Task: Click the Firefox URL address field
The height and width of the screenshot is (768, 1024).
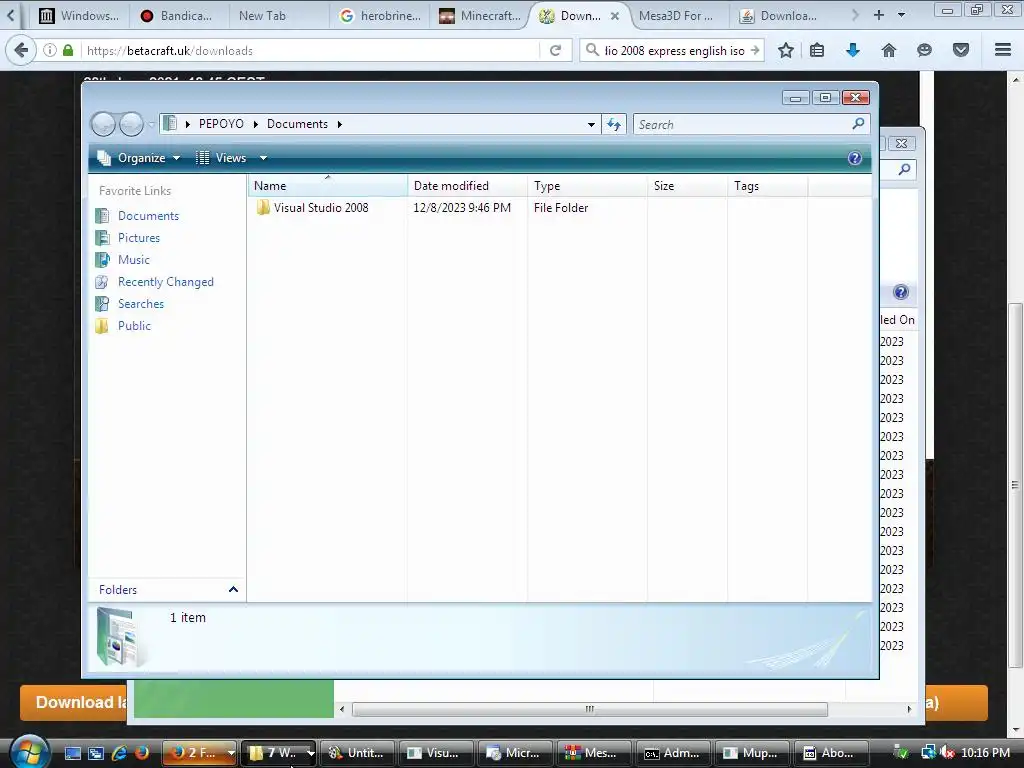Action: coord(310,50)
